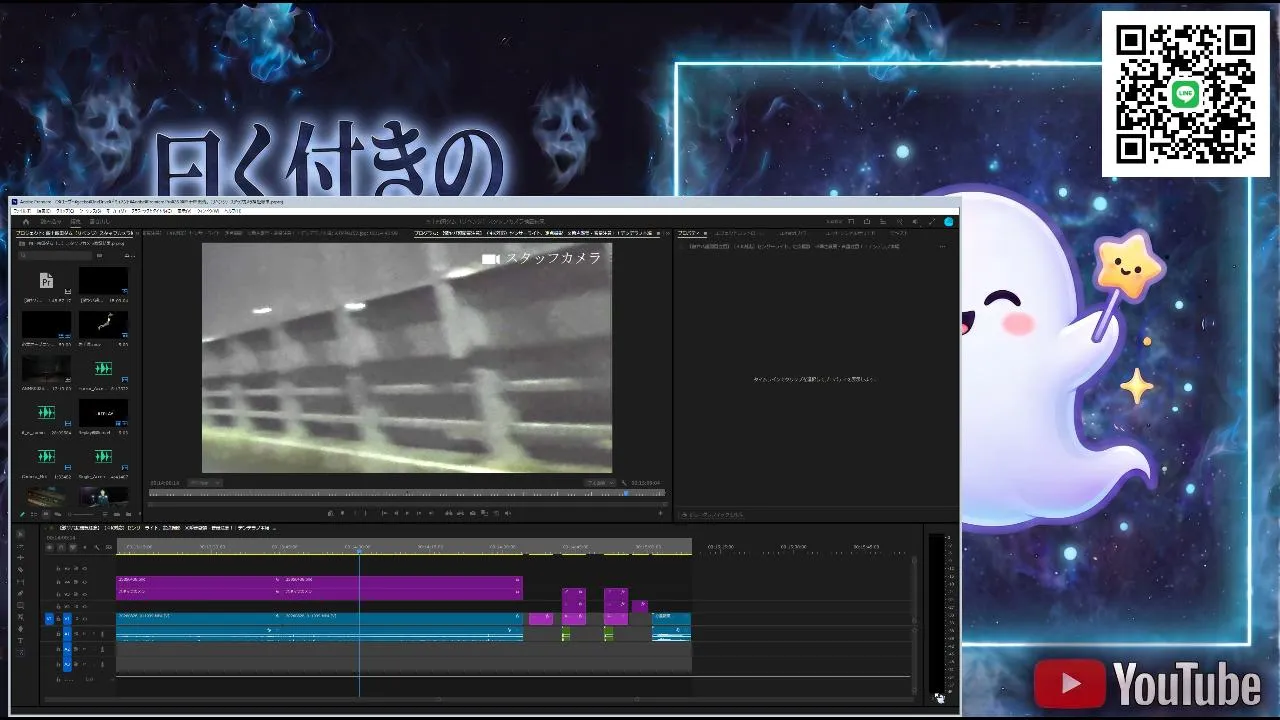Play the Program monitor sequence
This screenshot has height=720, width=1280.
(x=407, y=513)
